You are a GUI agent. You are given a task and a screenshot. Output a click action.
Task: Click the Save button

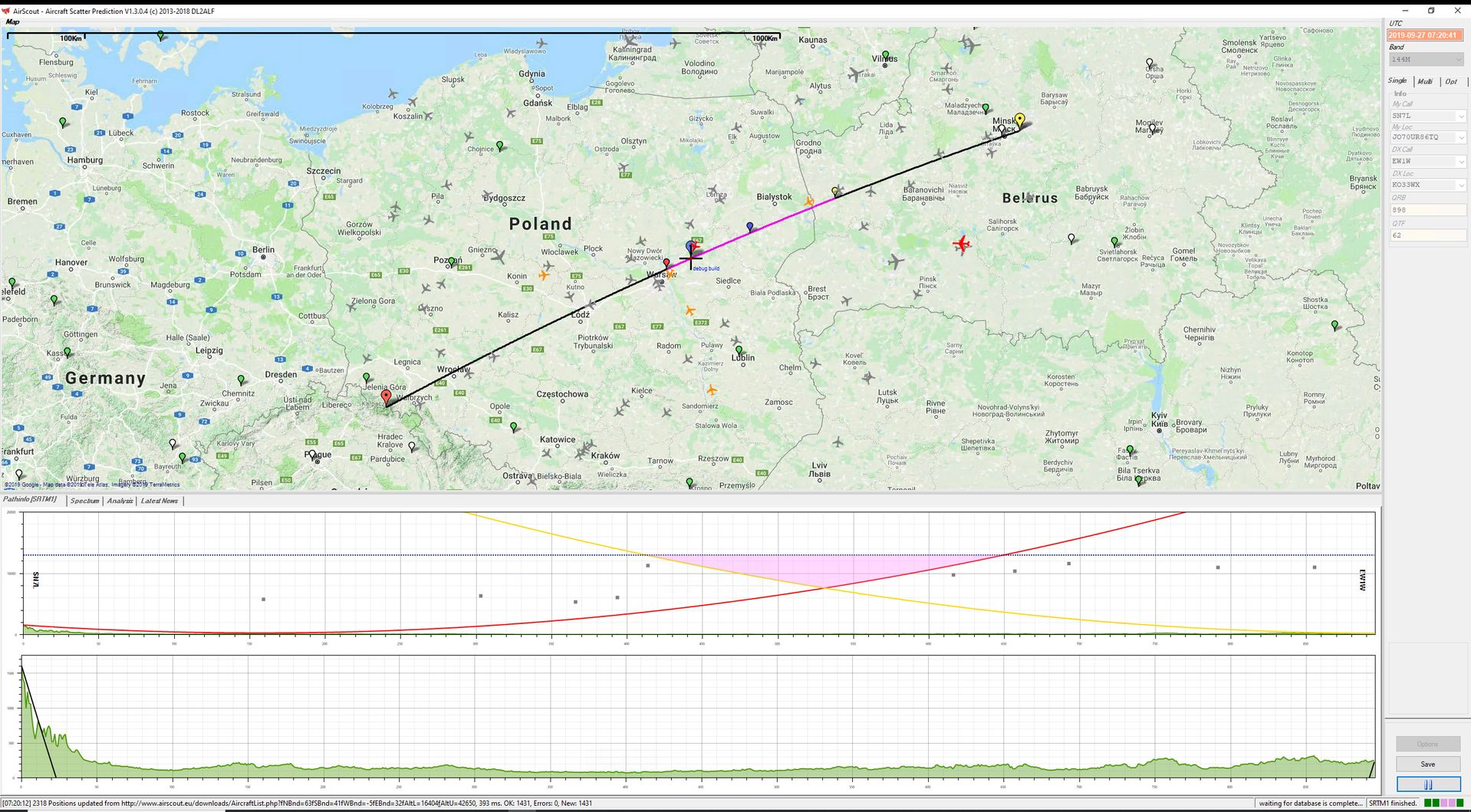pyautogui.click(x=1427, y=764)
